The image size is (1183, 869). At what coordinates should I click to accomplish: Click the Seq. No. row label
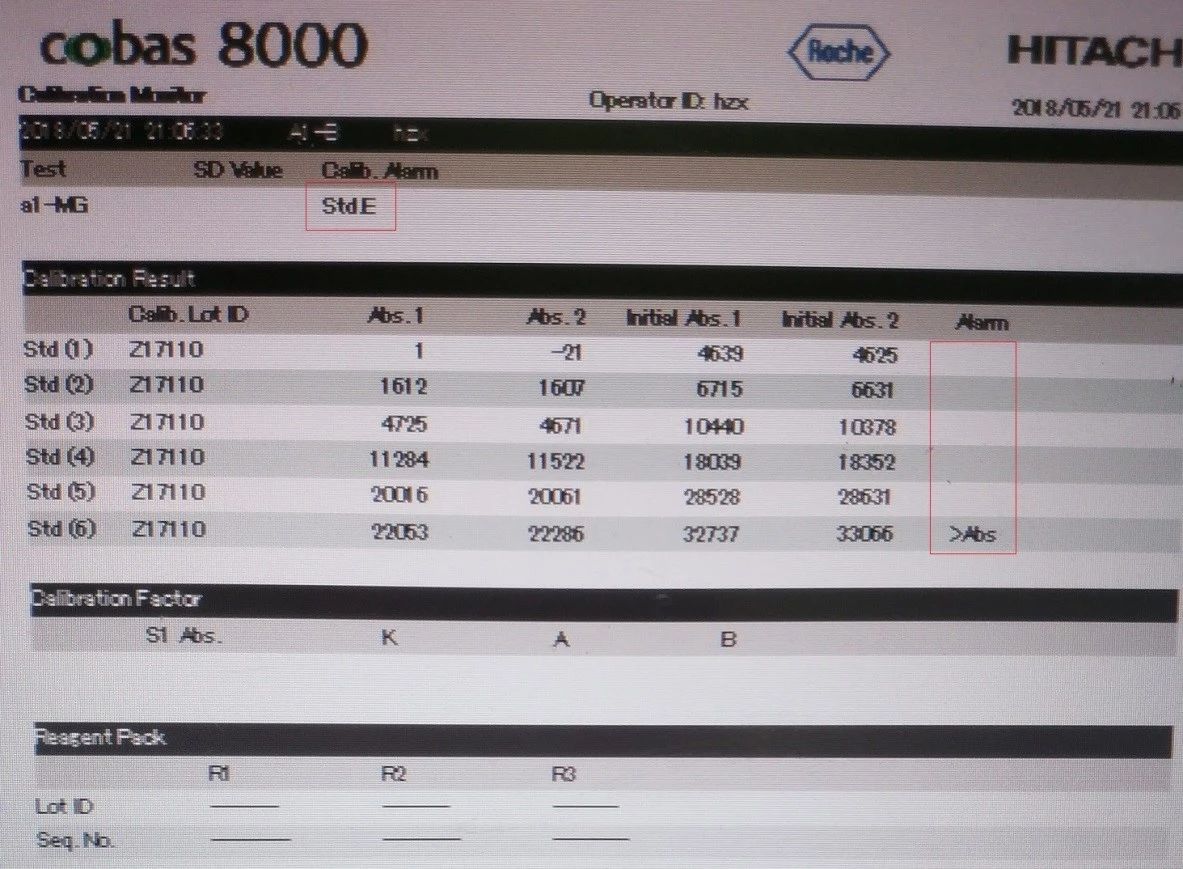pos(75,840)
